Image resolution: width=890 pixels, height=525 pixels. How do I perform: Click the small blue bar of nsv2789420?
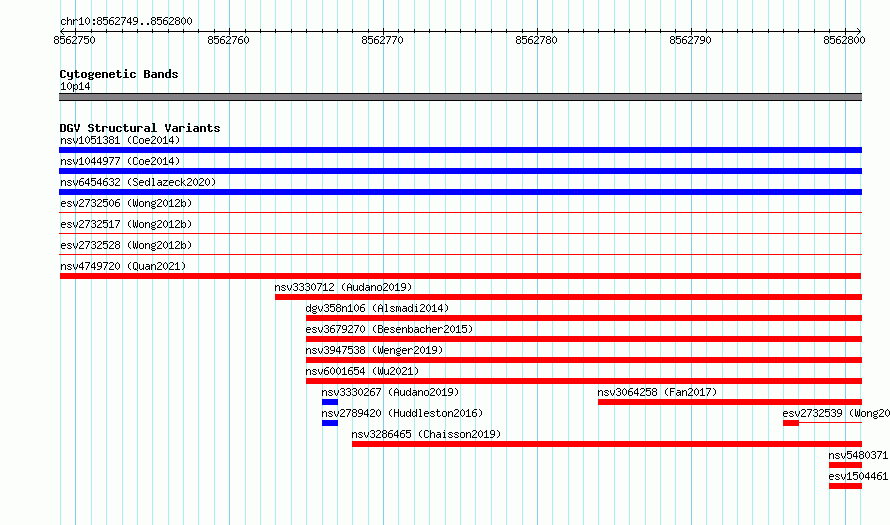[x=330, y=423]
